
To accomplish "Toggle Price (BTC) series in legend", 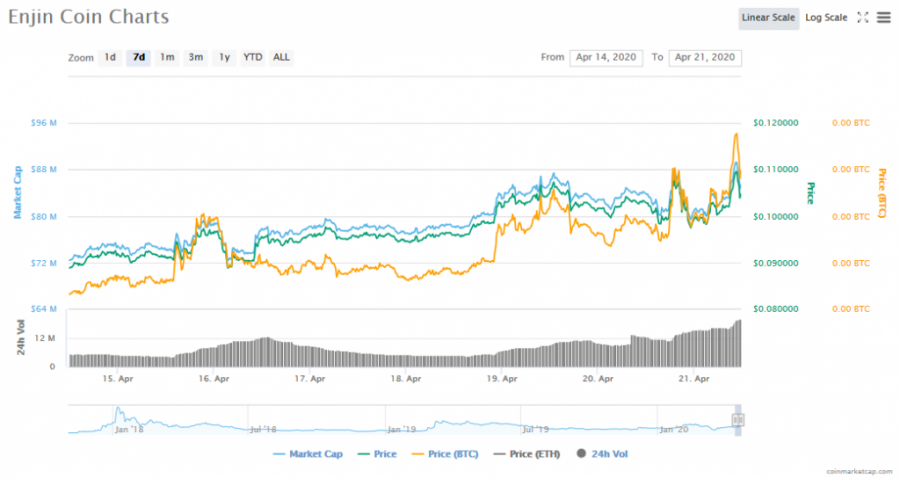I will click(445, 454).
